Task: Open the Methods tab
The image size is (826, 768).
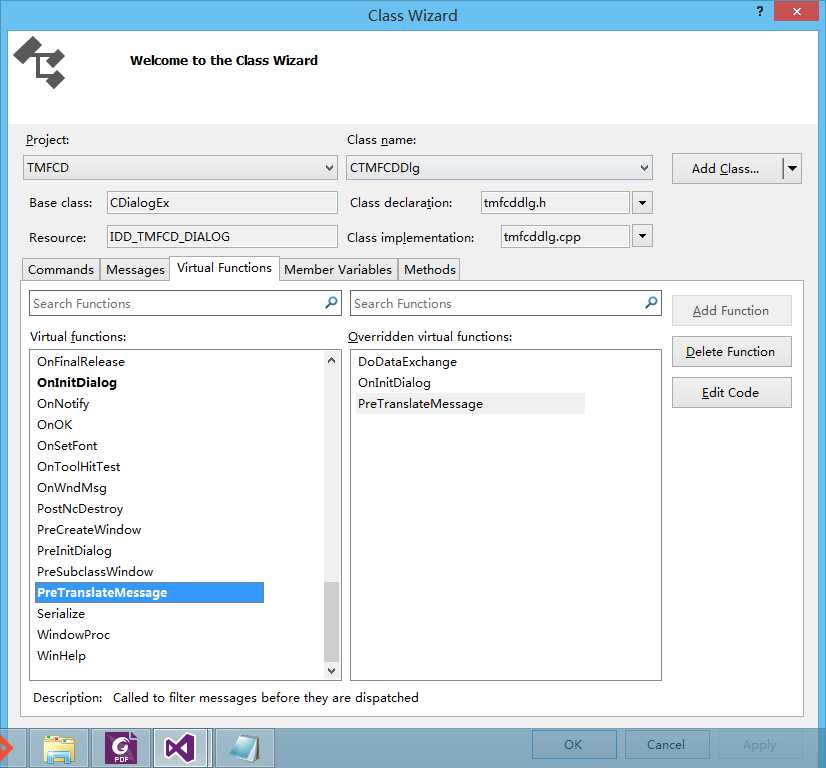Action: 429,270
